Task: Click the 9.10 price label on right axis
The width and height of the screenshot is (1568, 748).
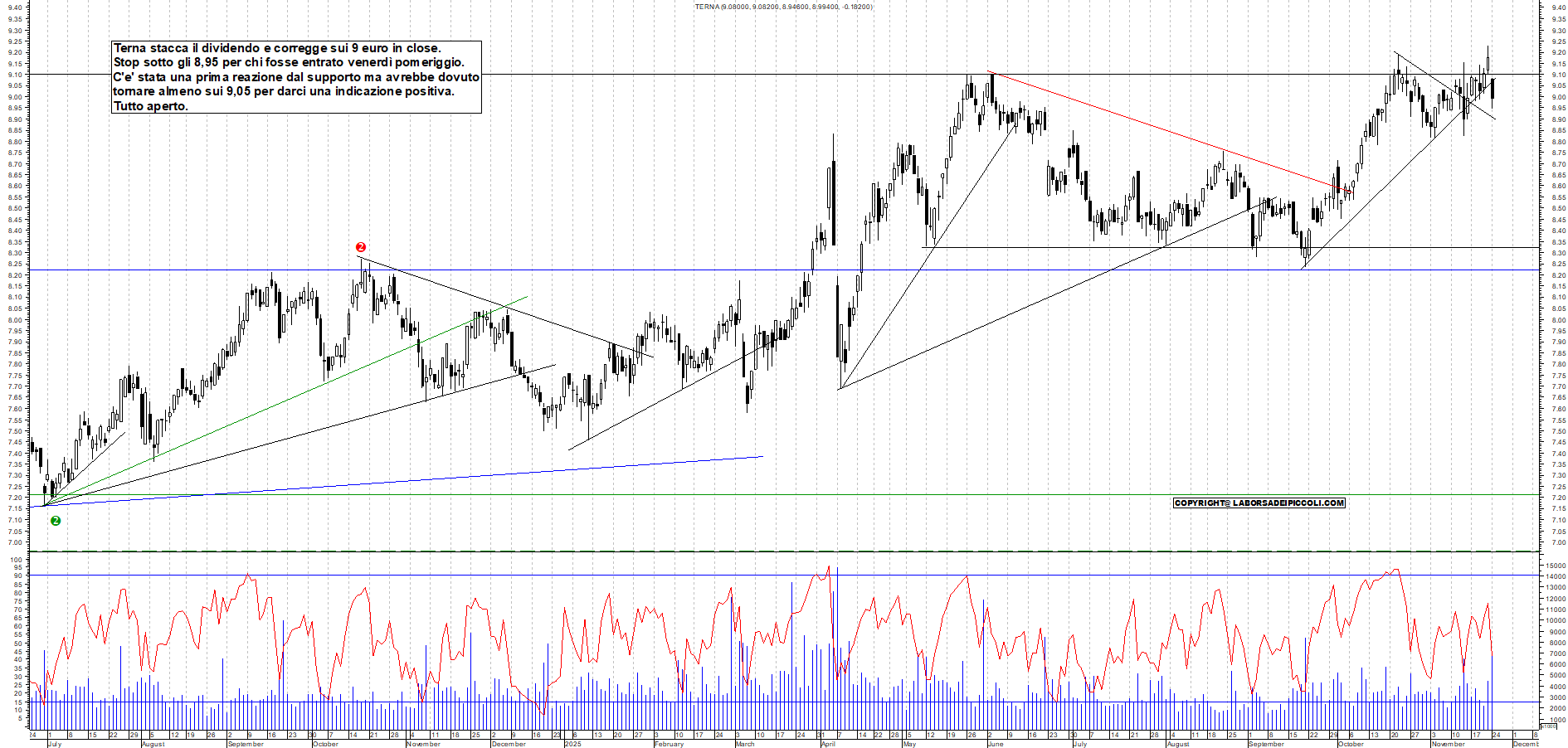Action: click(1558, 73)
